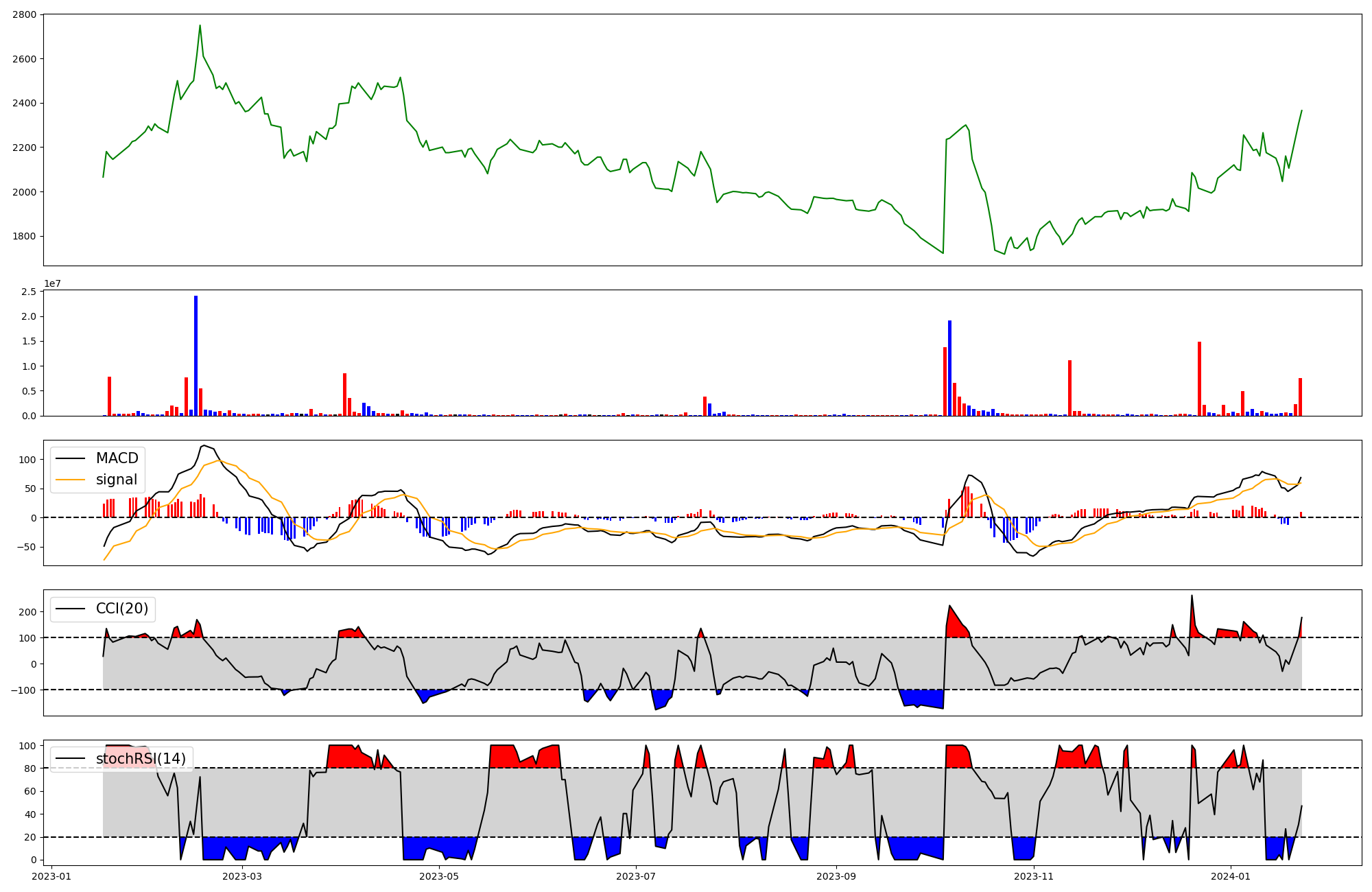Click the 2600 price axis label

click(x=24, y=59)
